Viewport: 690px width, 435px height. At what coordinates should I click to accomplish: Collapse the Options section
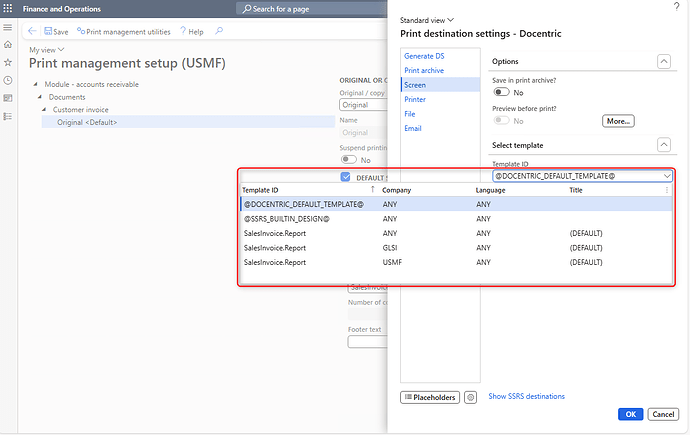(x=663, y=62)
